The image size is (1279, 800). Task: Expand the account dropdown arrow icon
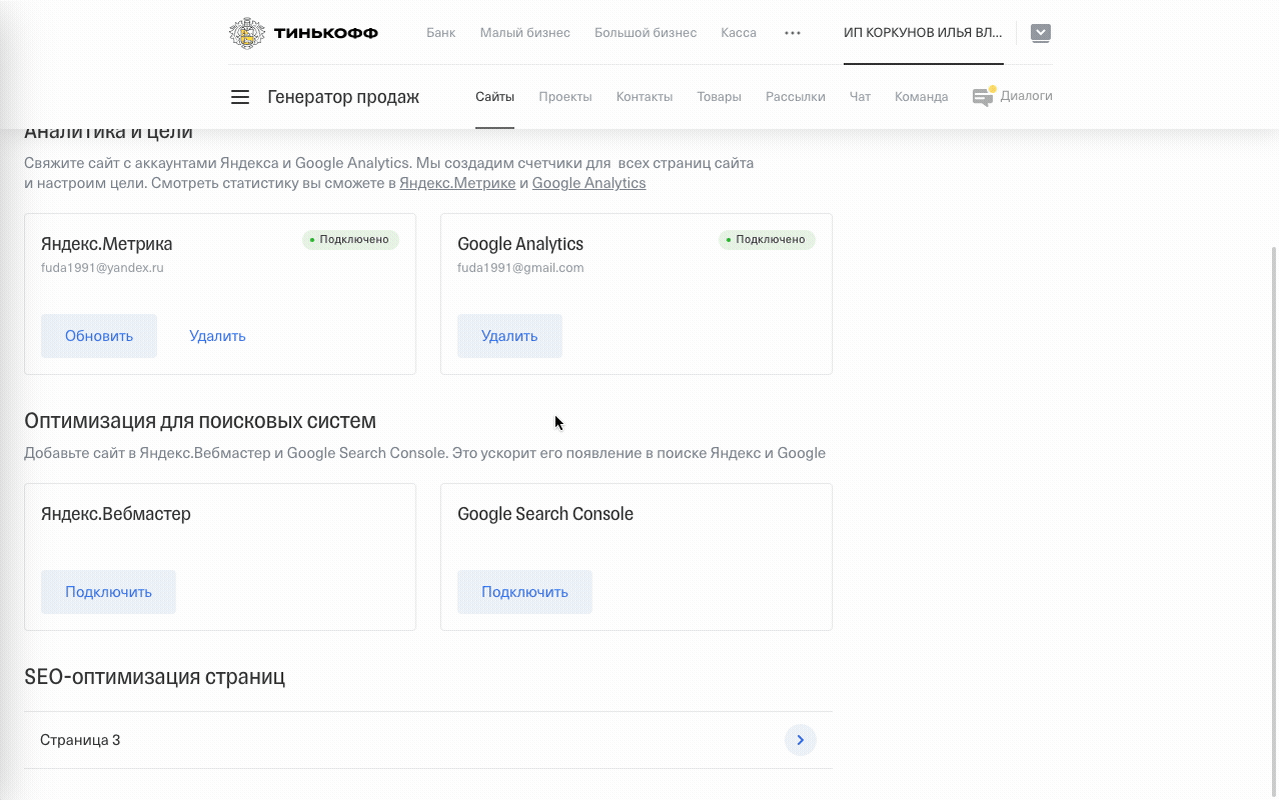[1041, 33]
